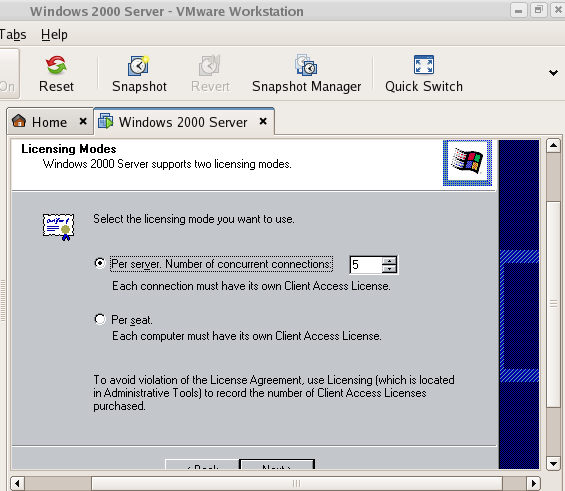This screenshot has width=565, height=491.
Task: Open the Help menu
Action: pyautogui.click(x=54, y=35)
